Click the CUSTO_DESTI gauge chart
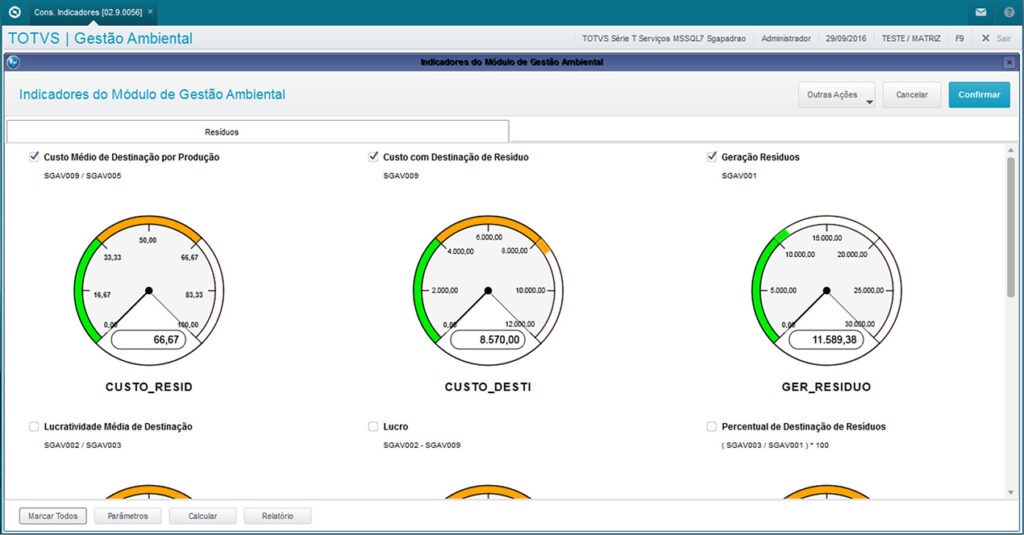Viewport: 1024px width, 535px height. 488,291
